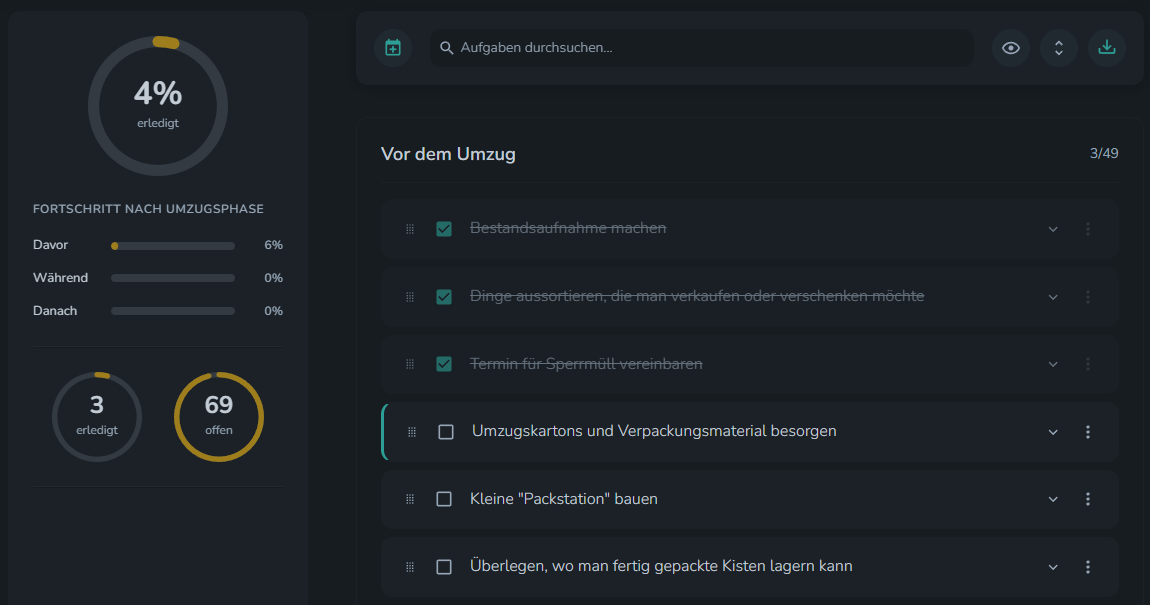Click the Vor dem Umzug heading
This screenshot has width=1150, height=605.
click(x=448, y=154)
